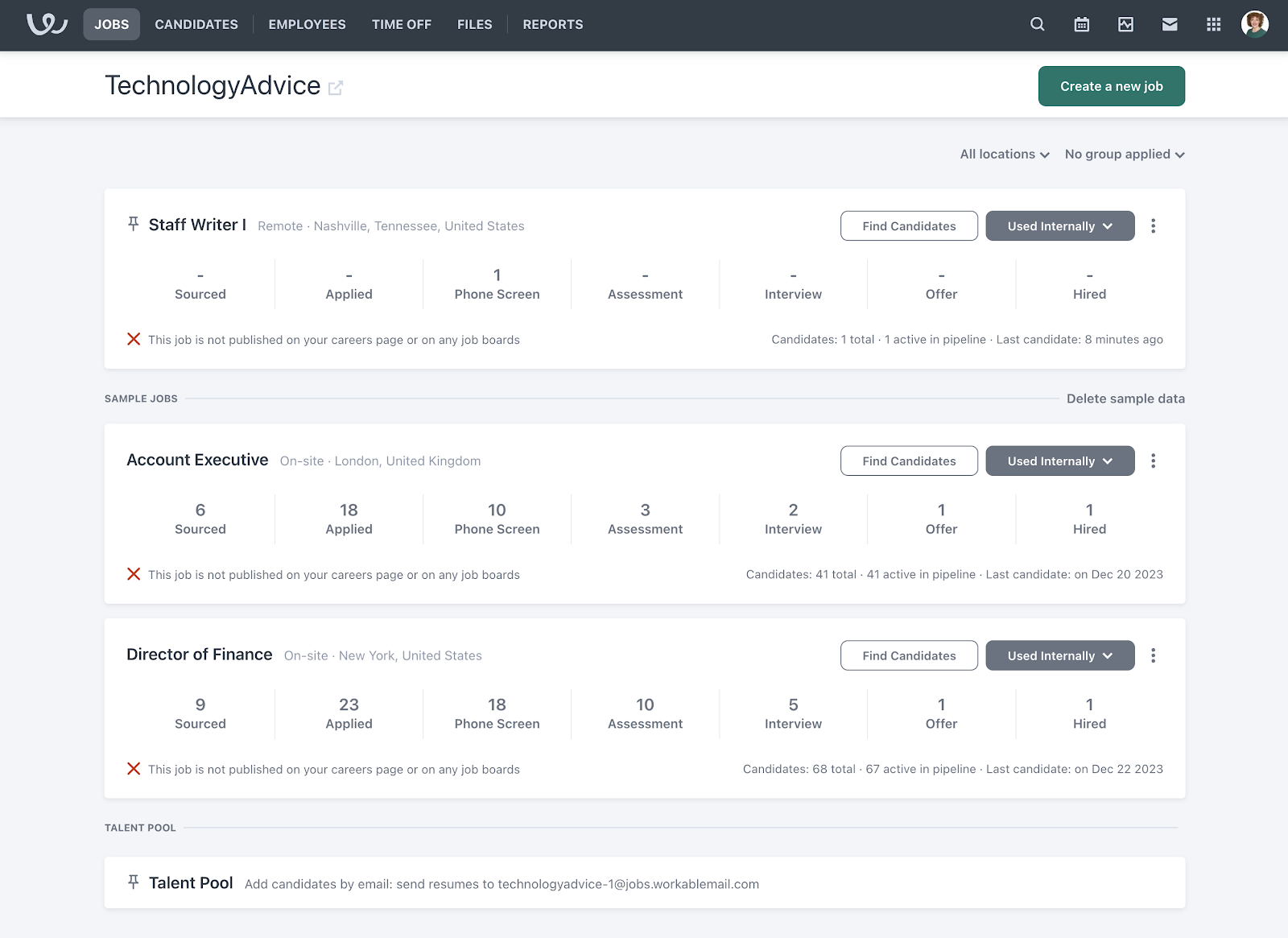
Task: View 2 Interview candidates for Account Executive
Action: (x=794, y=519)
